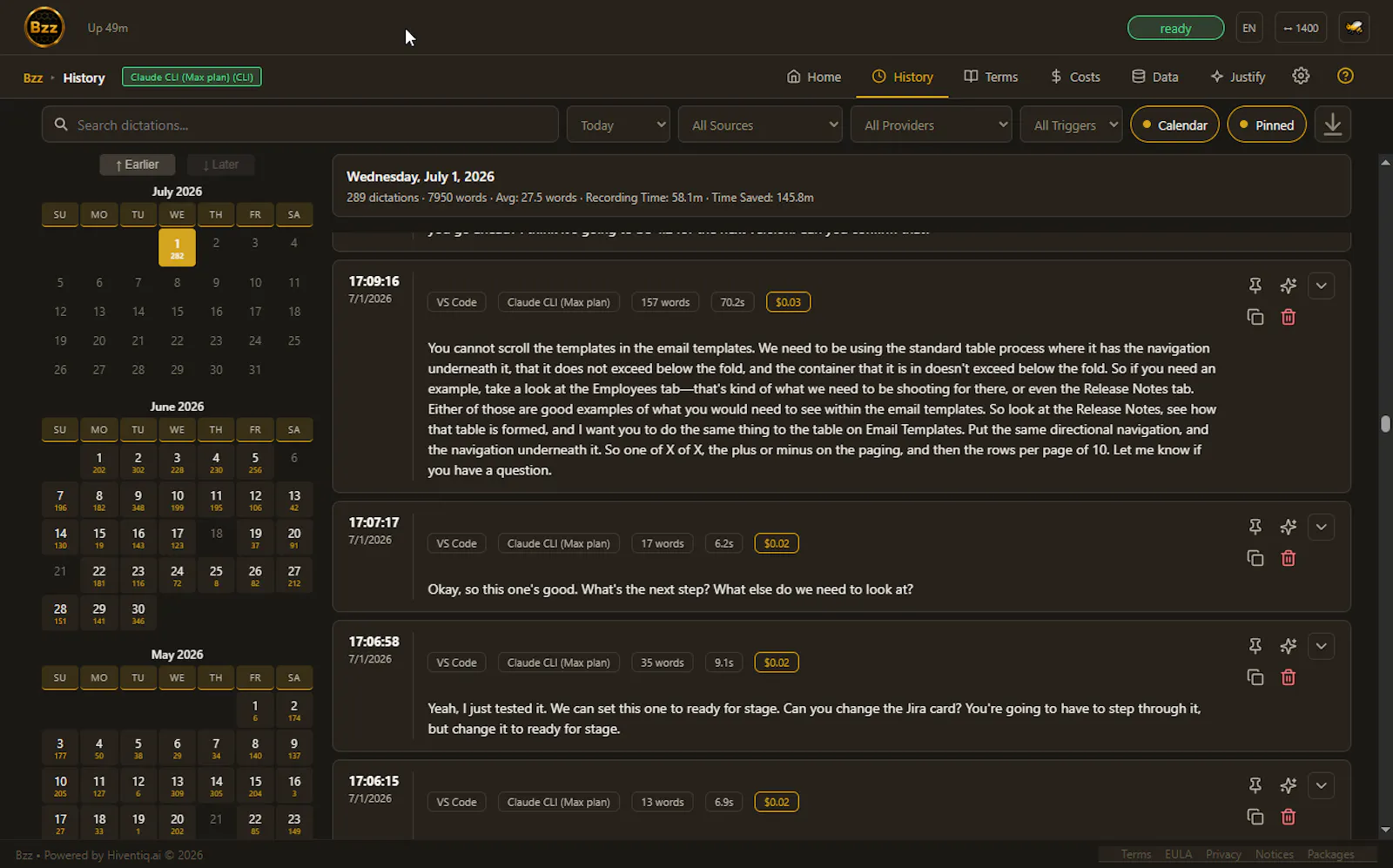Click the export download icon

(x=1332, y=124)
